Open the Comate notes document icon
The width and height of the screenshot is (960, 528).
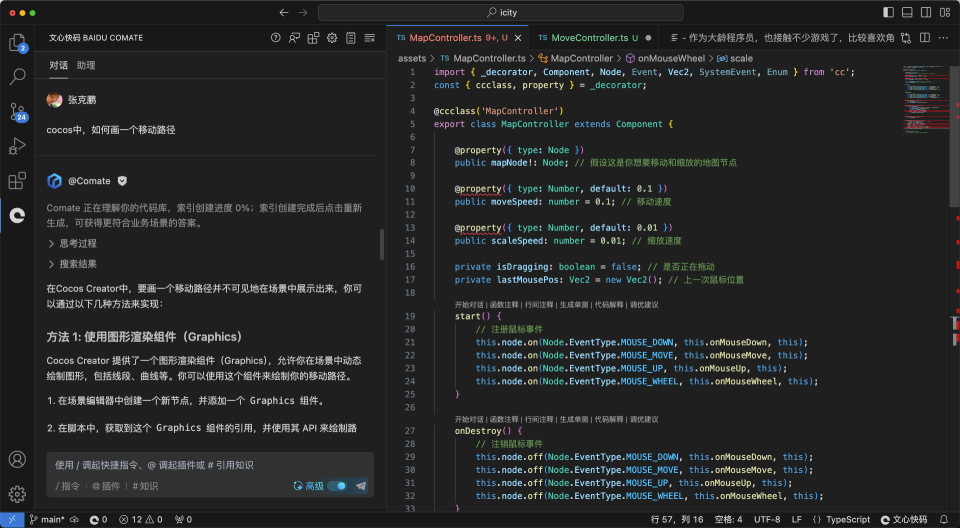tap(351, 38)
